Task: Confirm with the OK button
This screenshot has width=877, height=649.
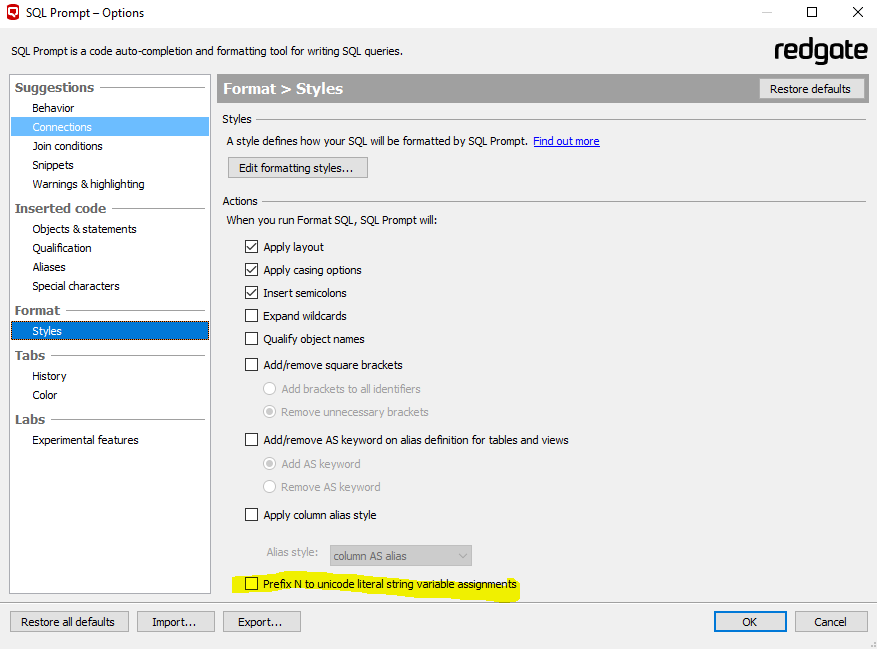Action: click(x=750, y=622)
